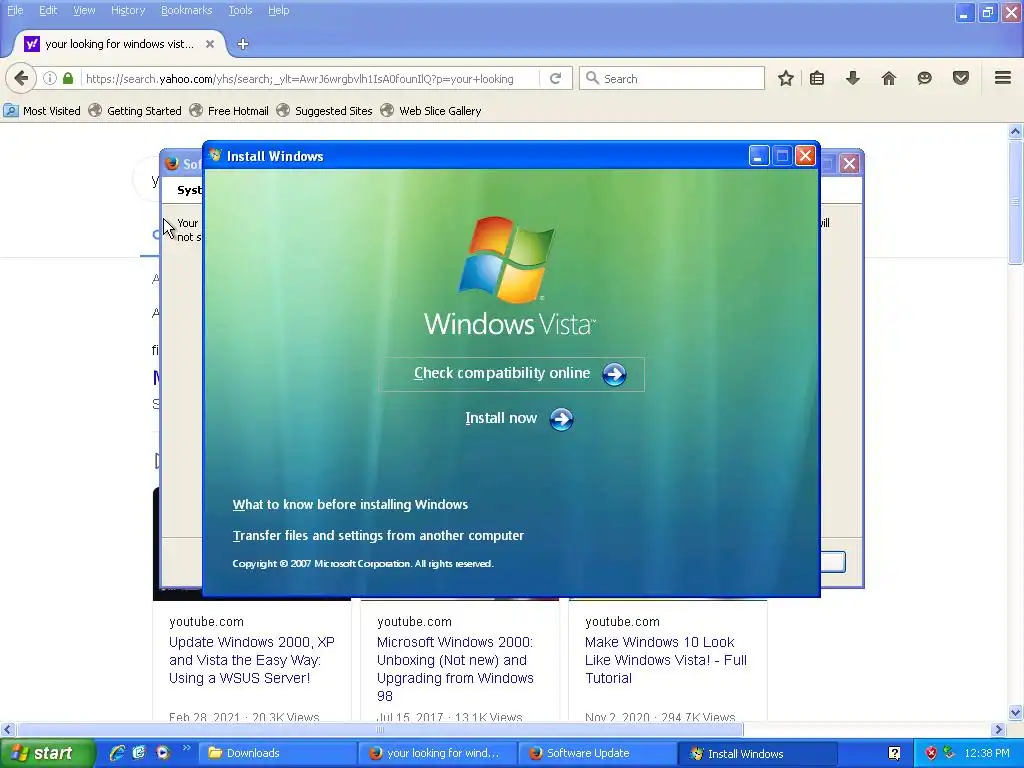Viewport: 1024px width, 768px height.
Task: Open the bookmarks list icon
Action: (x=817, y=78)
